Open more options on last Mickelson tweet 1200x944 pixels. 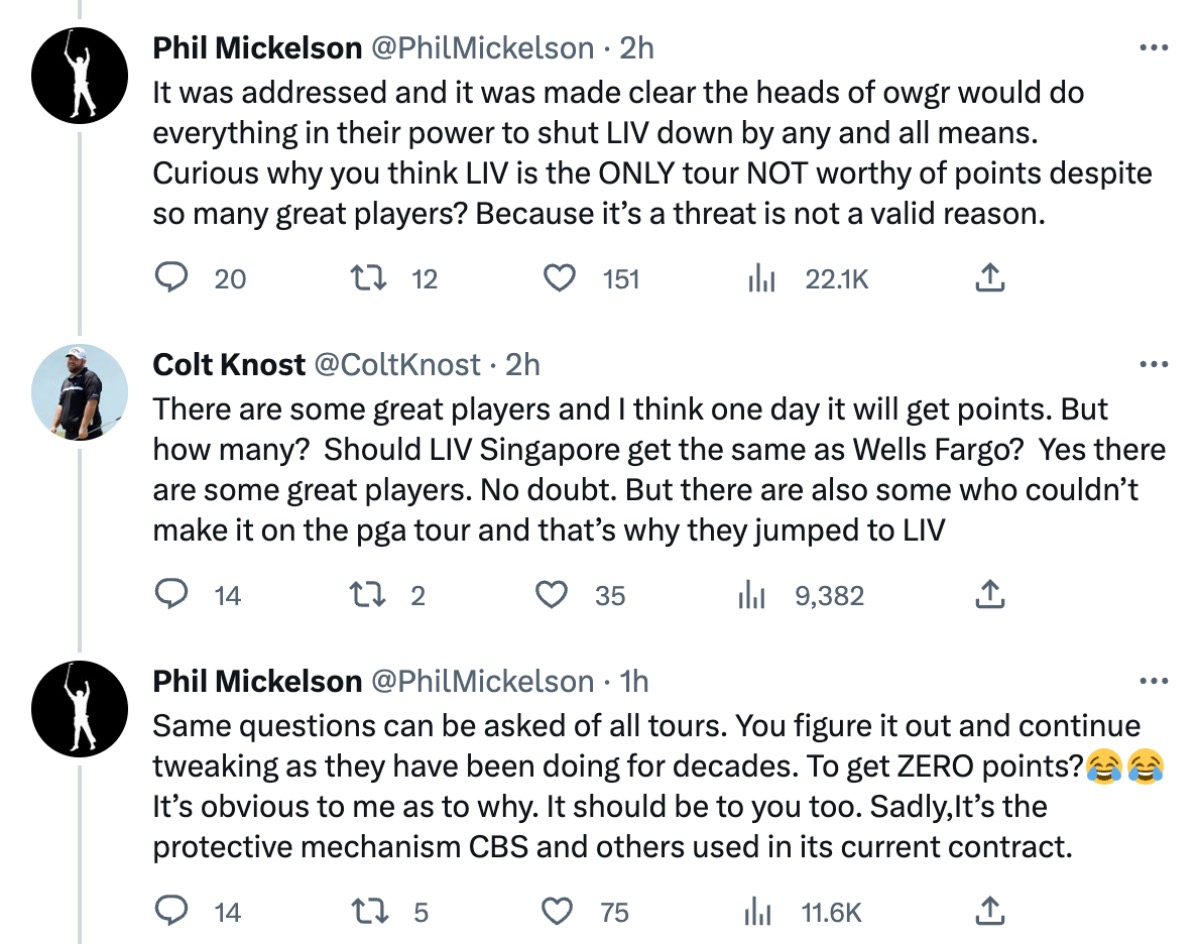click(x=1153, y=681)
